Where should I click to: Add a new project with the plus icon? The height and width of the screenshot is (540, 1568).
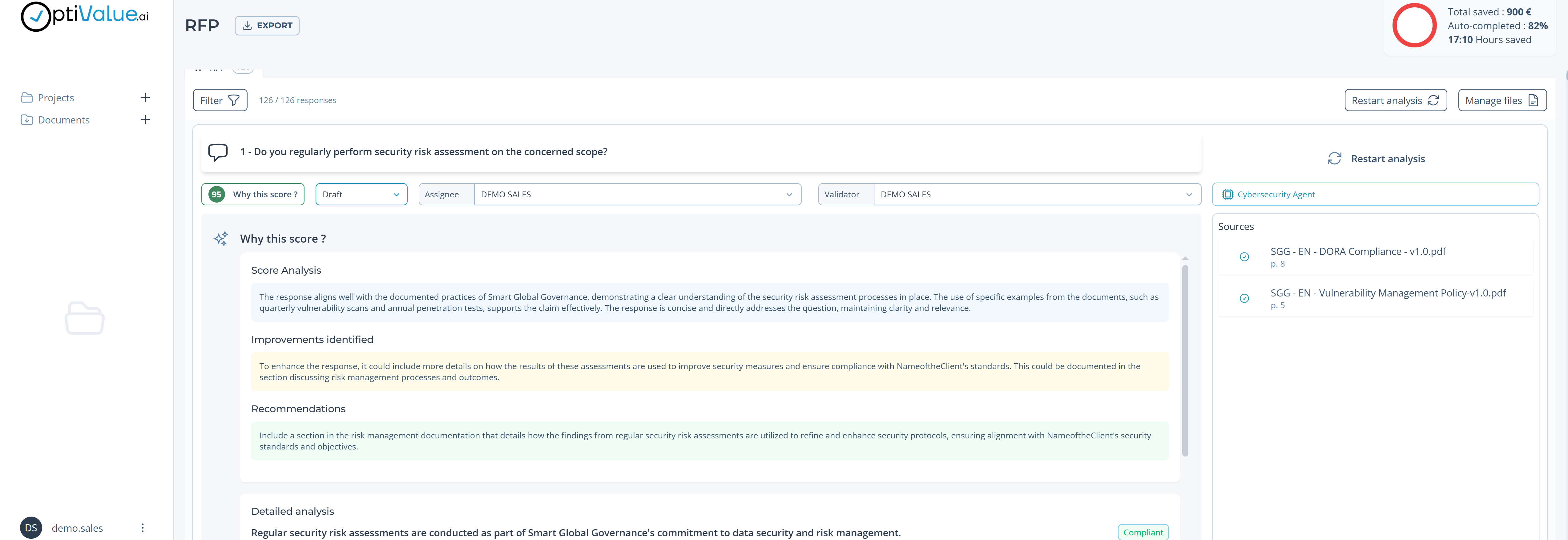click(146, 97)
